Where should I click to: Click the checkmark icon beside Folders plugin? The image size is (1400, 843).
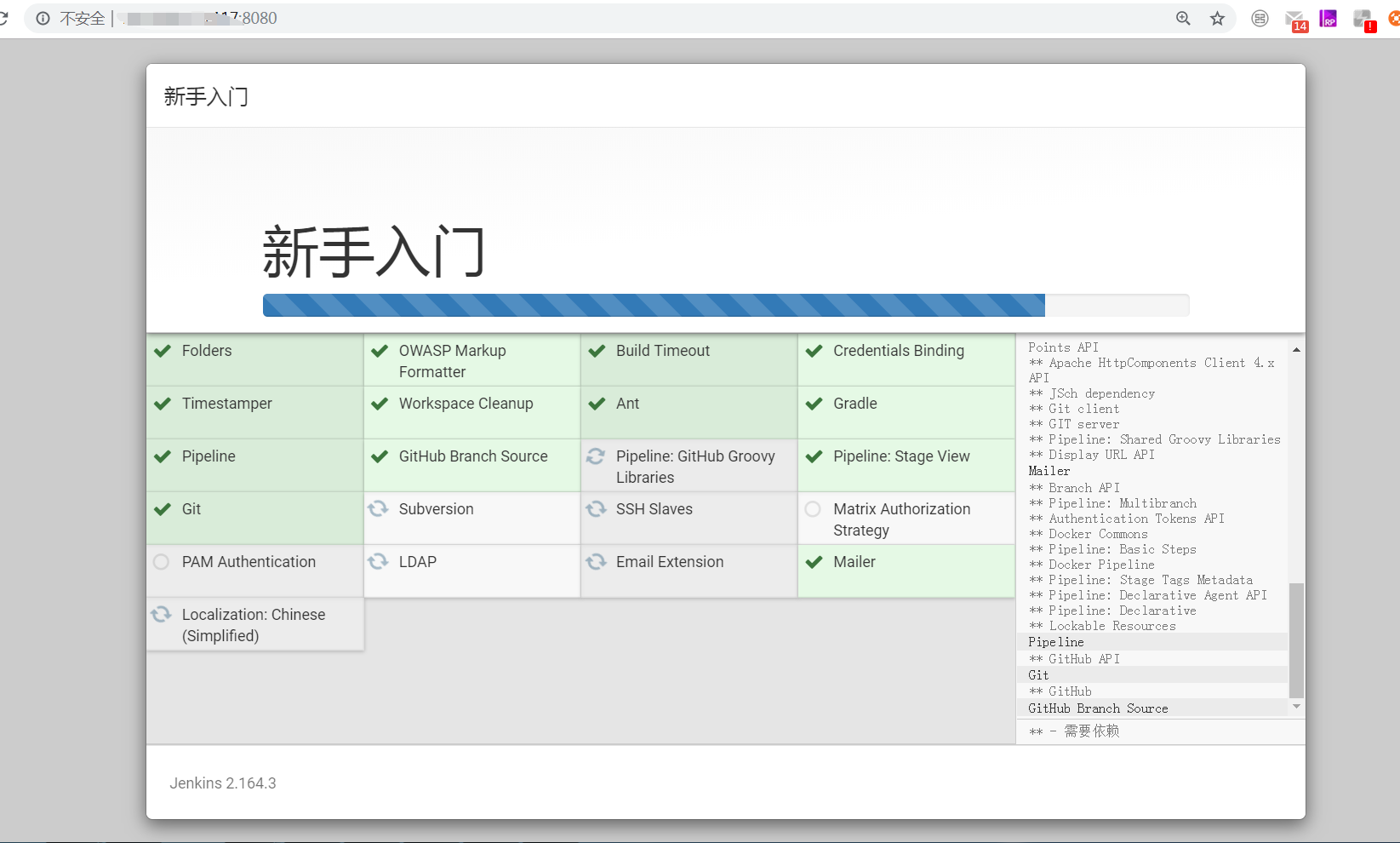click(x=162, y=350)
